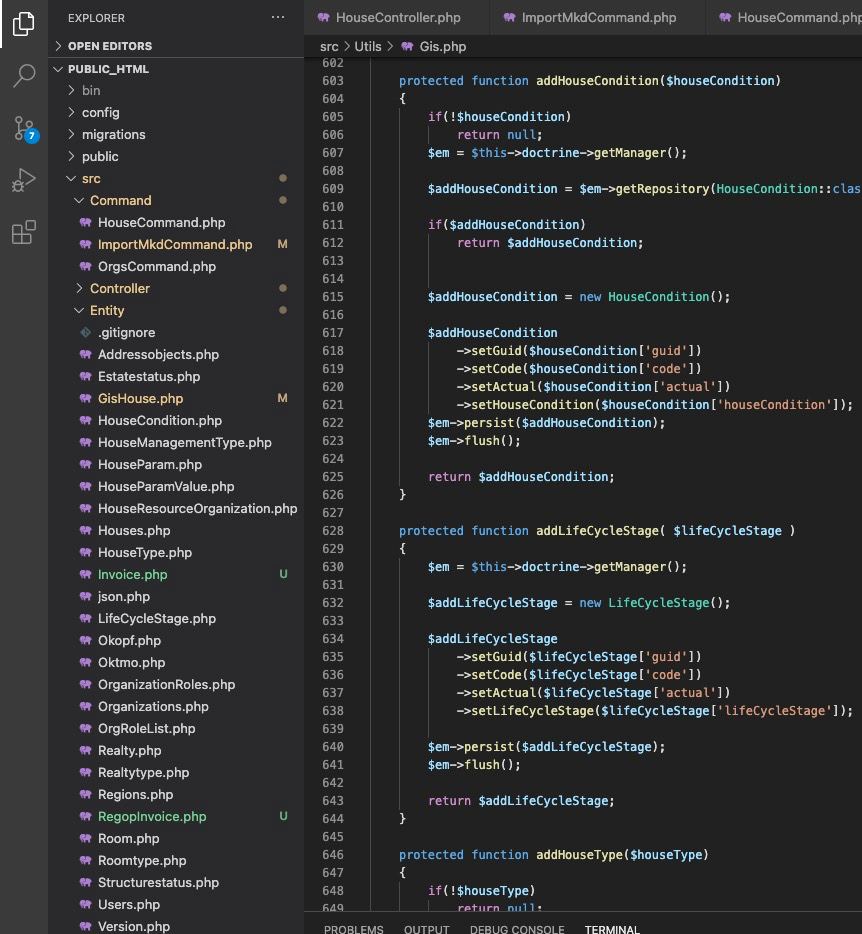Open OrganizationRoles.php file
The width and height of the screenshot is (862, 934).
(x=176, y=684)
